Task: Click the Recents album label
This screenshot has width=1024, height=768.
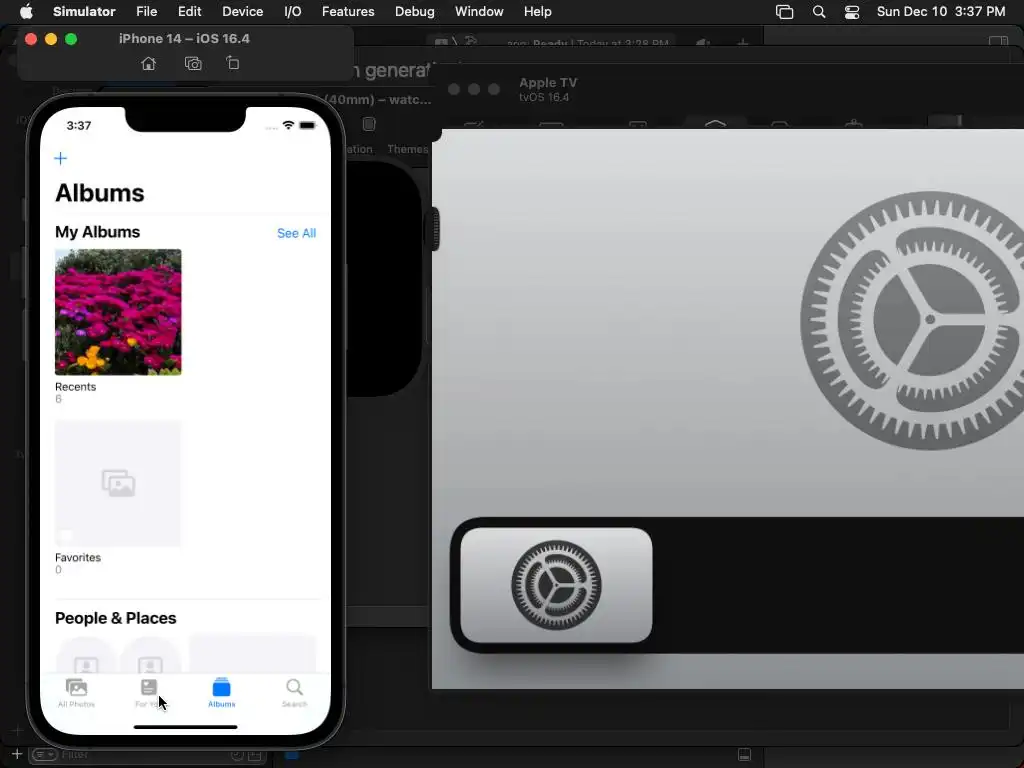Action: [x=75, y=387]
